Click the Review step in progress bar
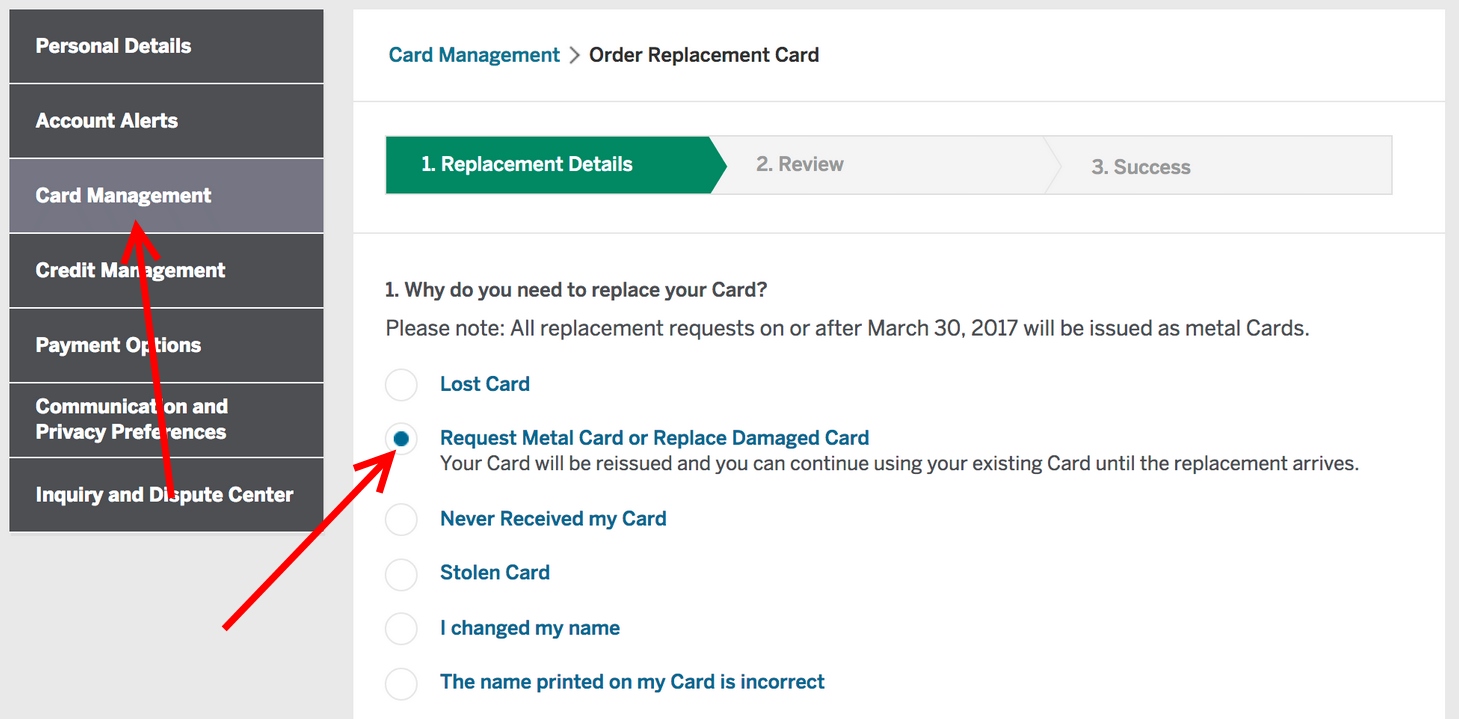 [800, 165]
